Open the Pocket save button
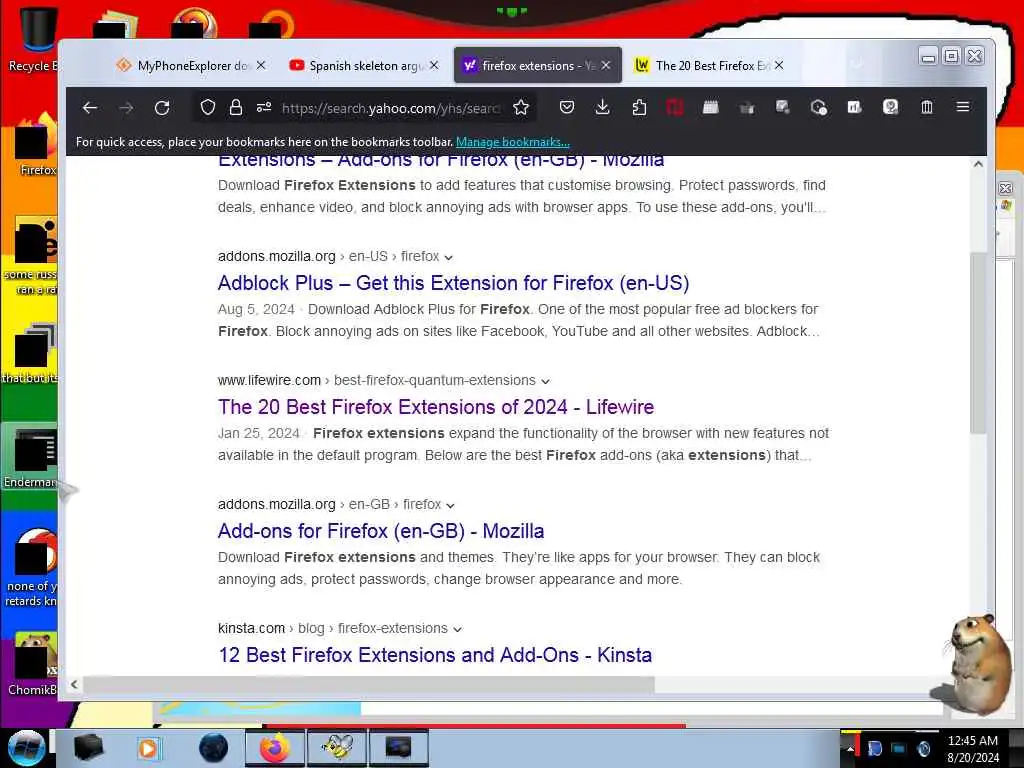This screenshot has height=768, width=1024. [x=567, y=107]
